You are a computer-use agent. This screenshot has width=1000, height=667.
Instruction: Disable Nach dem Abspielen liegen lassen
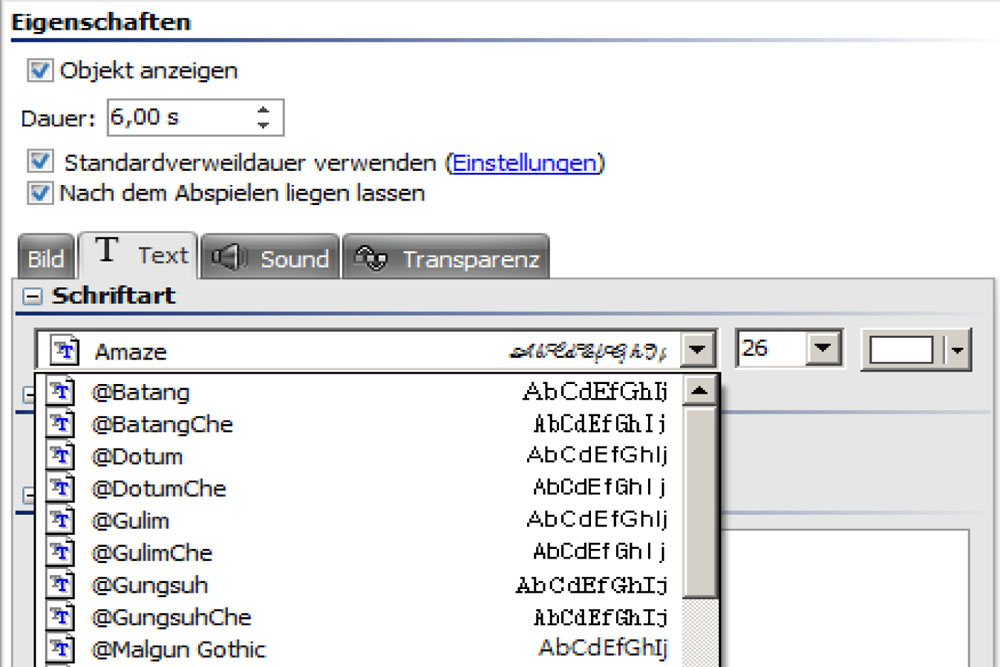coord(40,193)
